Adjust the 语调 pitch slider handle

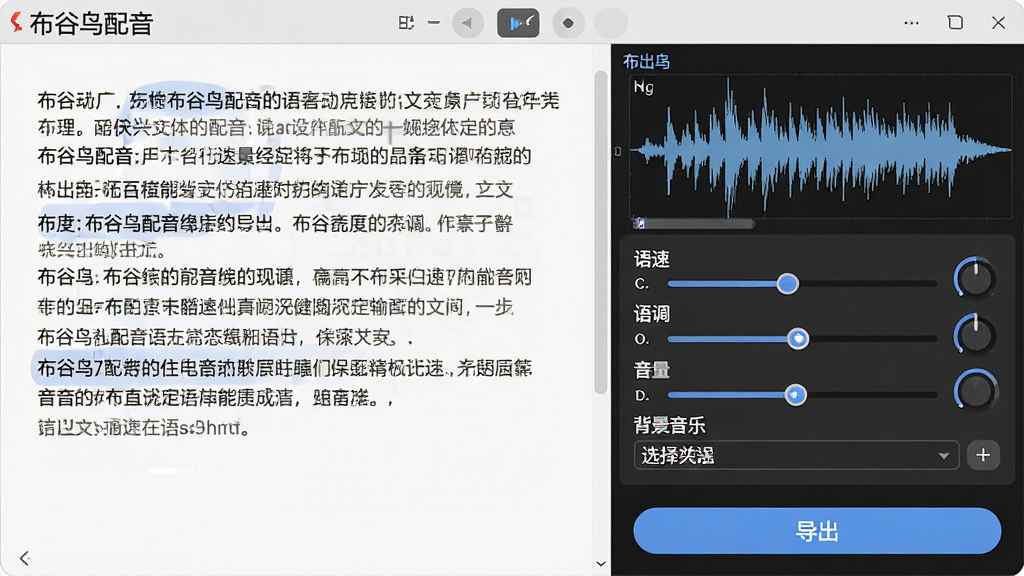pos(797,338)
